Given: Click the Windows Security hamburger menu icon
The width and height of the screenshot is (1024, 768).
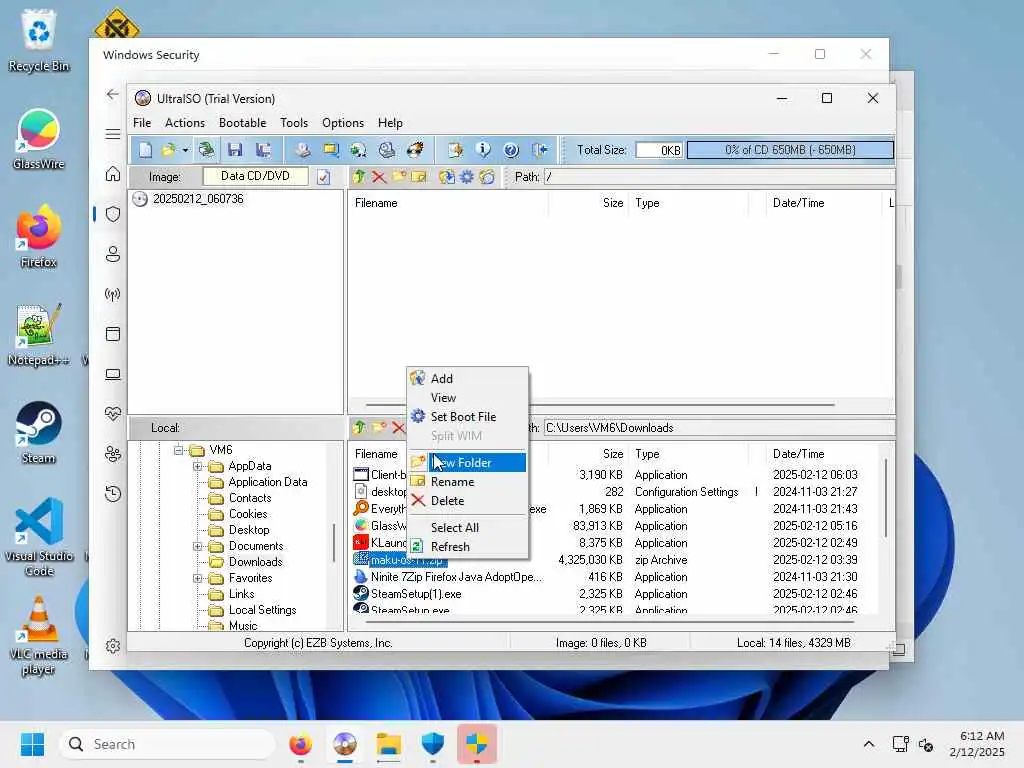Looking at the screenshot, I should (x=113, y=134).
